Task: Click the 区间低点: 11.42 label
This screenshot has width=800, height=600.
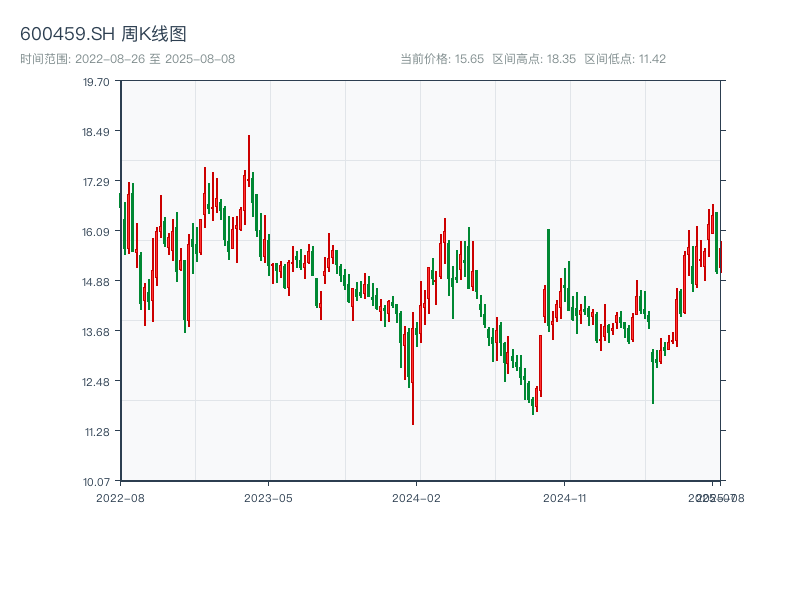Action: (x=625, y=59)
